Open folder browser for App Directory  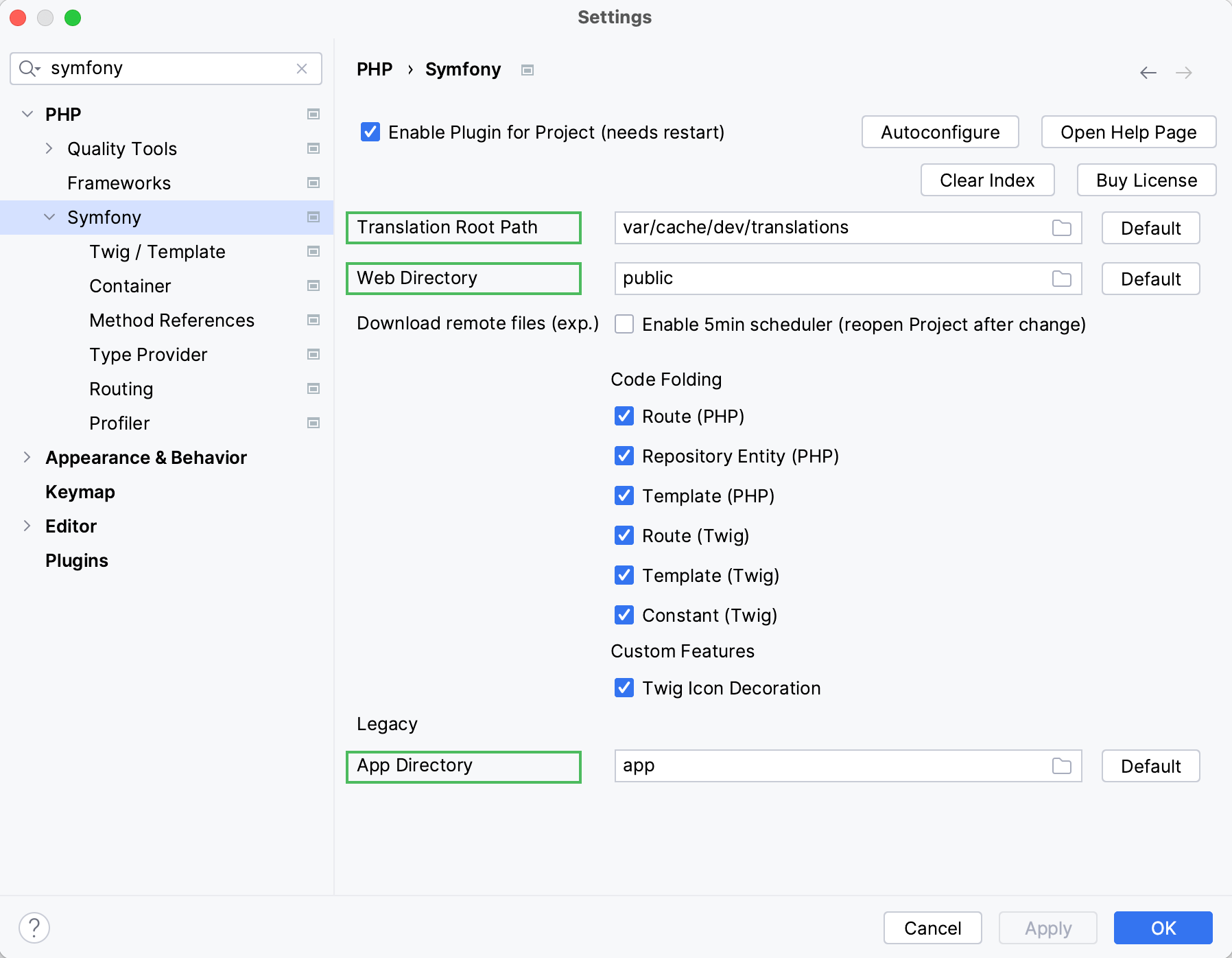pyautogui.click(x=1061, y=766)
